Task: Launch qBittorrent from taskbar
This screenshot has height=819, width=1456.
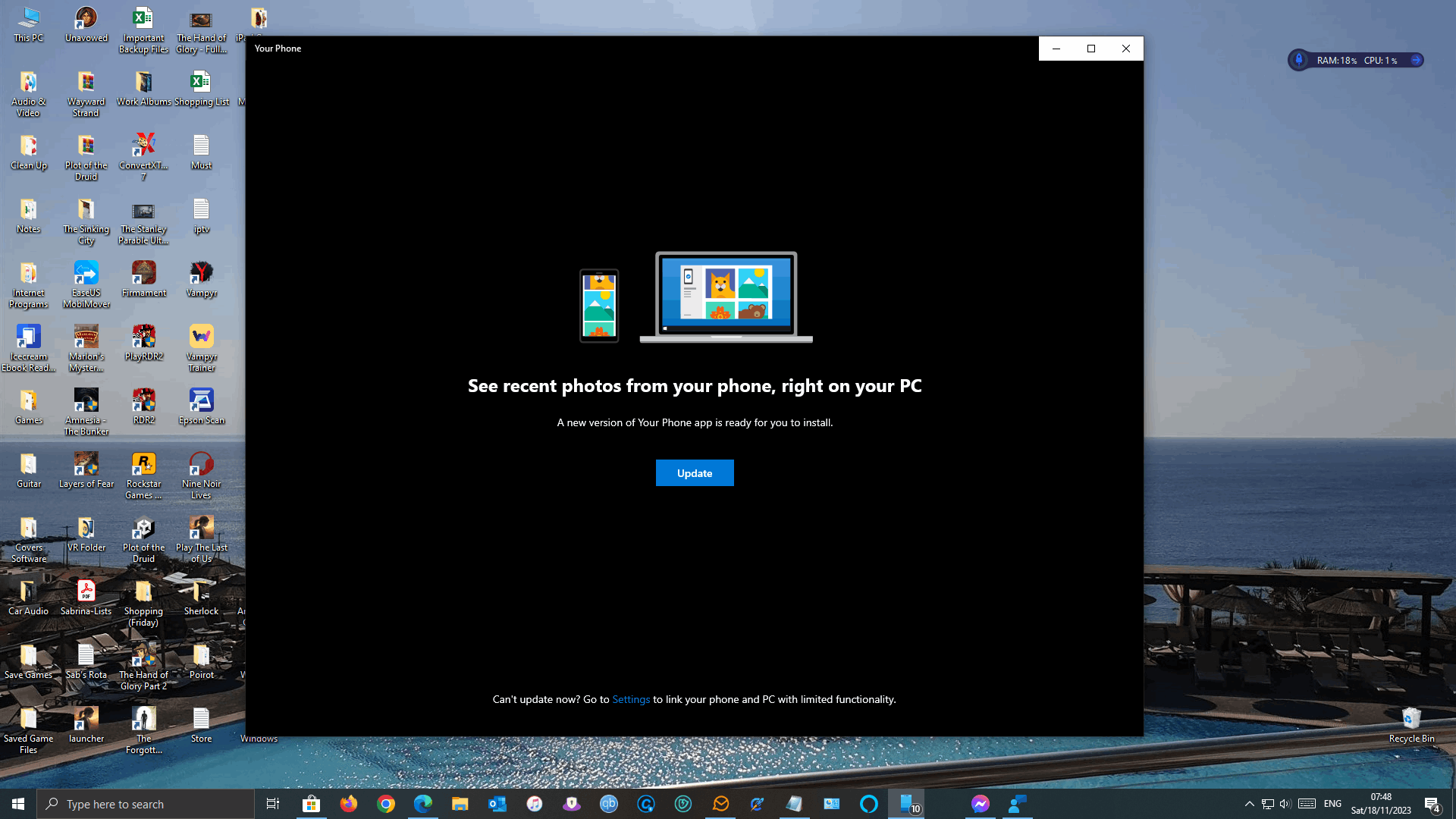Action: pyautogui.click(x=608, y=804)
